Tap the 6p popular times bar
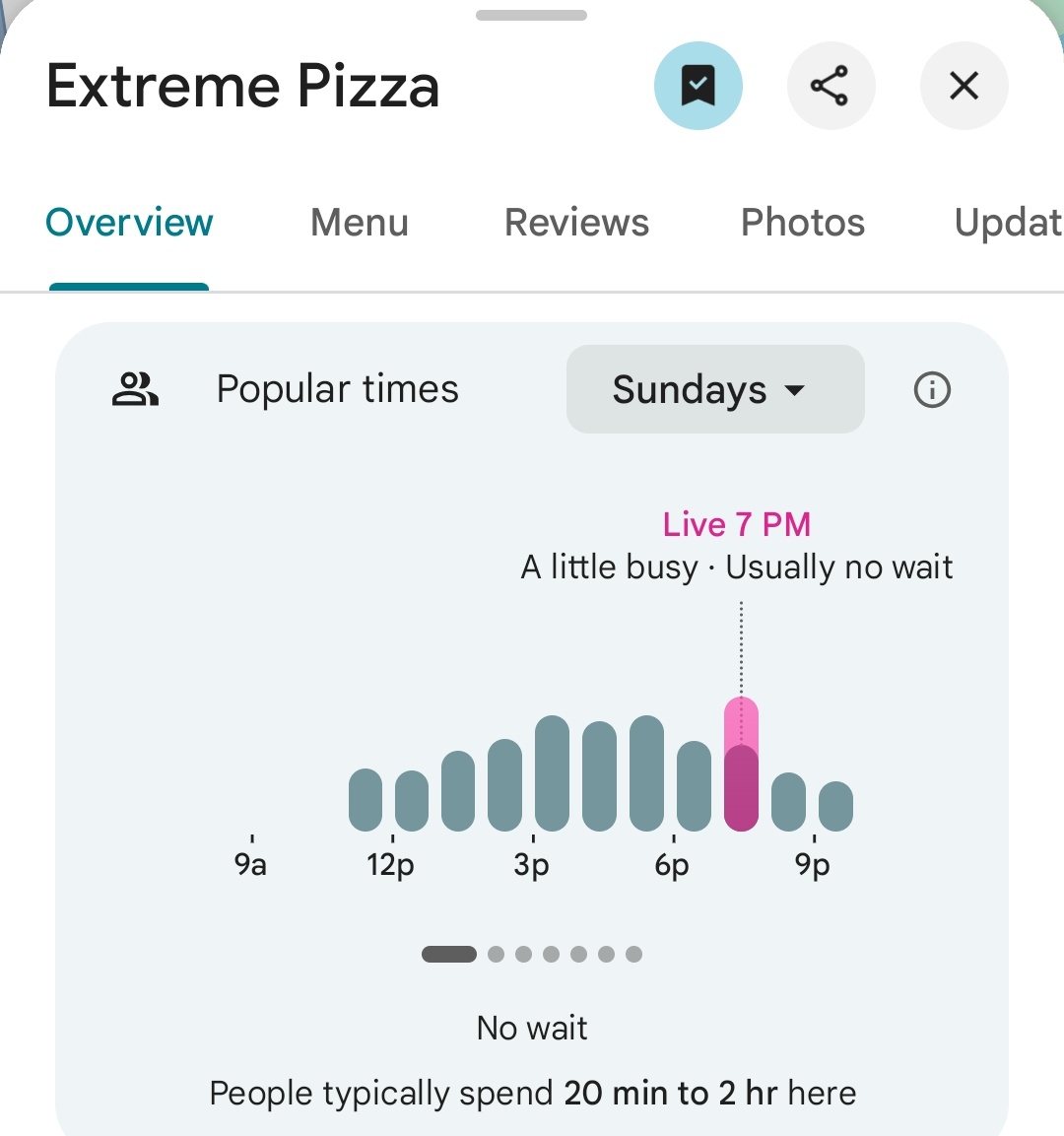1064x1136 pixels. coord(694,785)
